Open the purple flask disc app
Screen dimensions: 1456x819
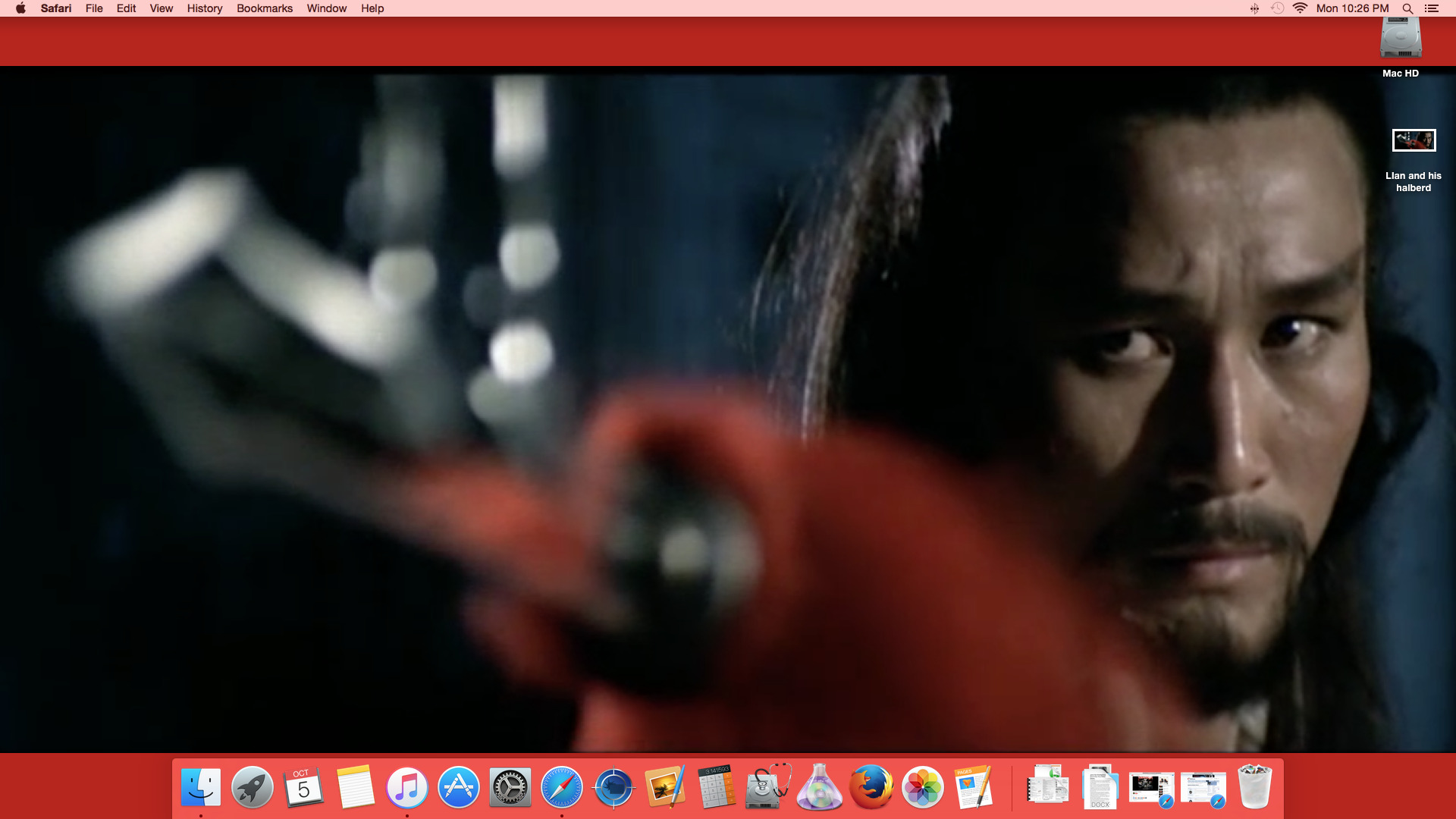coord(820,787)
